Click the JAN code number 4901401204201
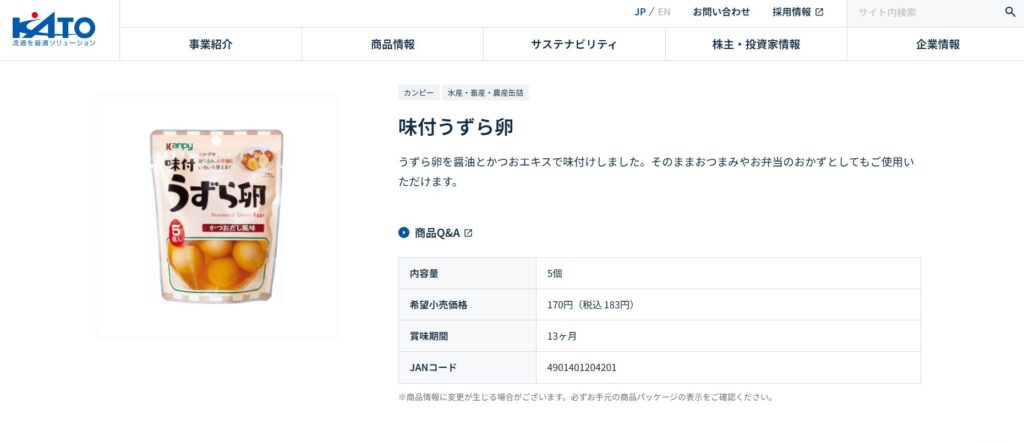The image size is (1024, 443). point(582,367)
